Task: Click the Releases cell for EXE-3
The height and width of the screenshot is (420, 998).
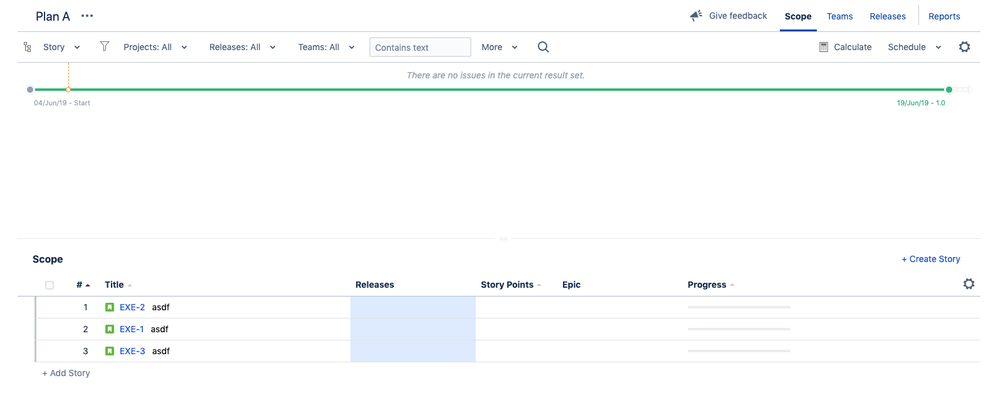Action: 413,351
